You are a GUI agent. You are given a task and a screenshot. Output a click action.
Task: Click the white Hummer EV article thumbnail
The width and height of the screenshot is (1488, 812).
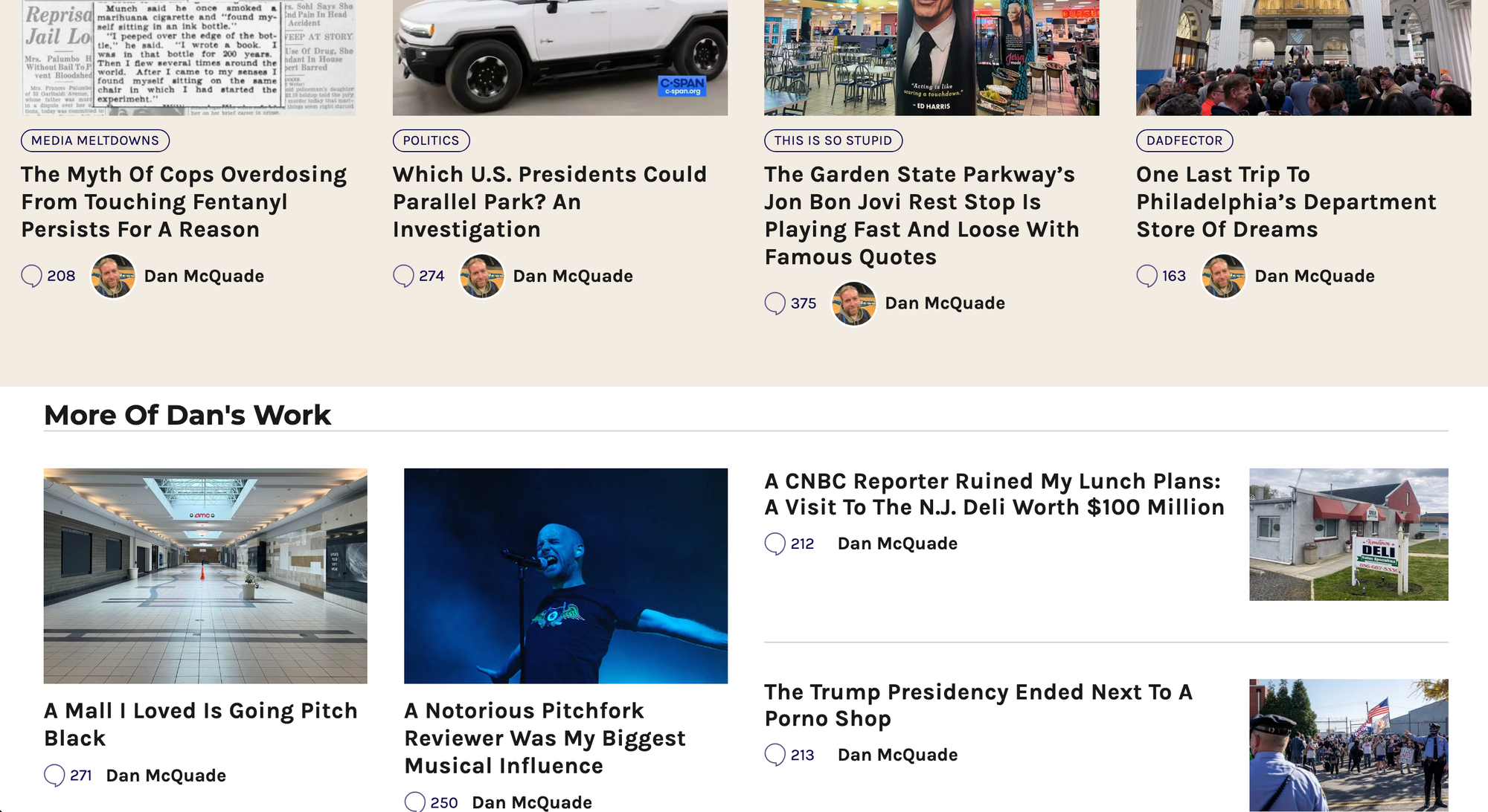[x=558, y=56]
